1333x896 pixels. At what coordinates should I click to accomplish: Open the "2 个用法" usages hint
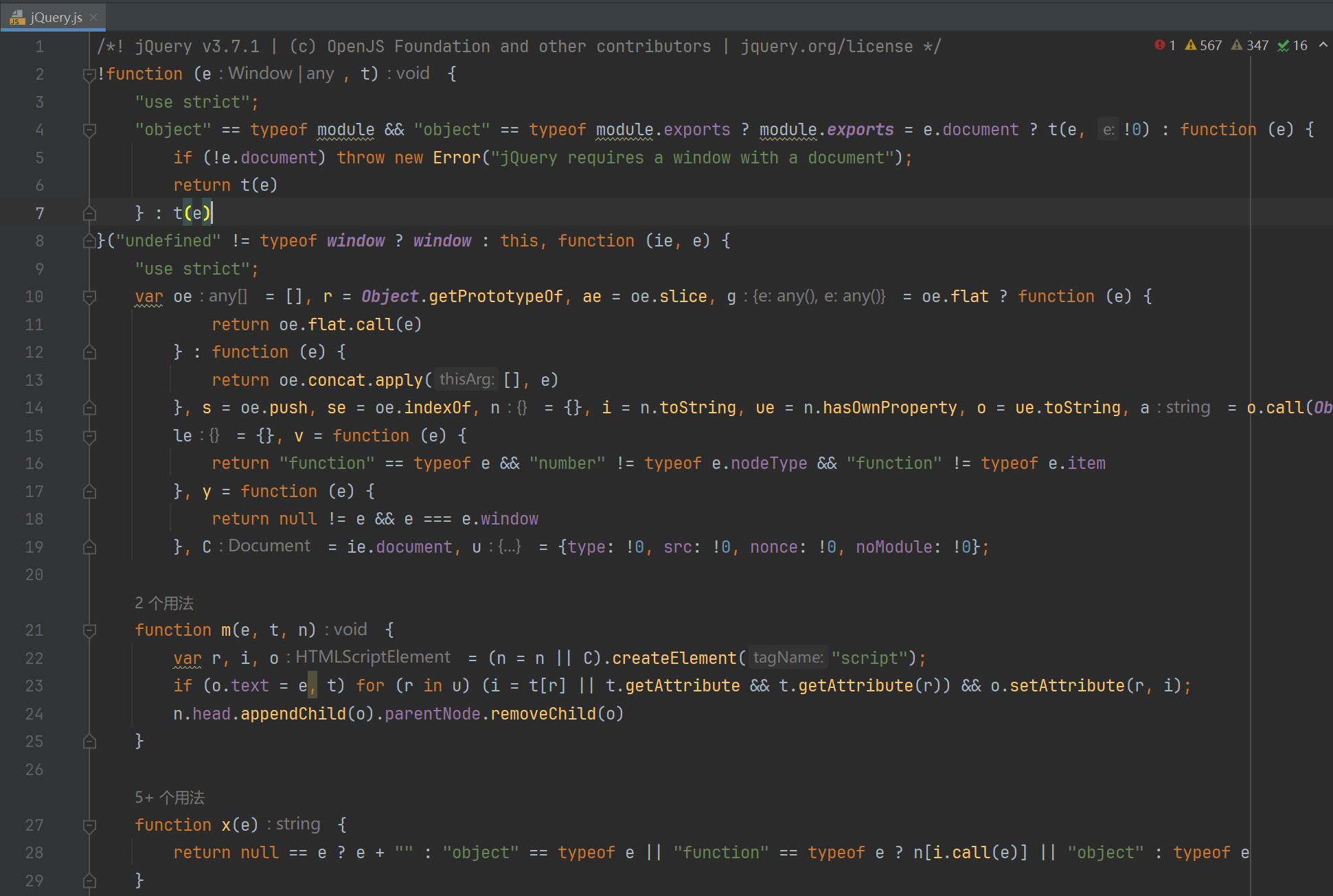[164, 603]
